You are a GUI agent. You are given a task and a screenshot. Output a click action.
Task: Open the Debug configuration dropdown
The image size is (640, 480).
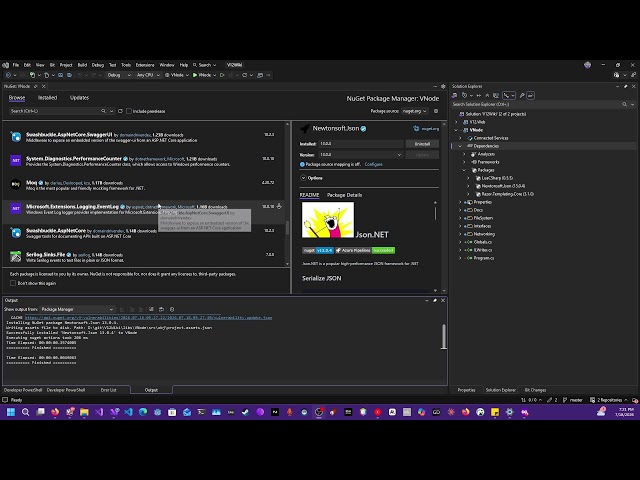(119, 75)
